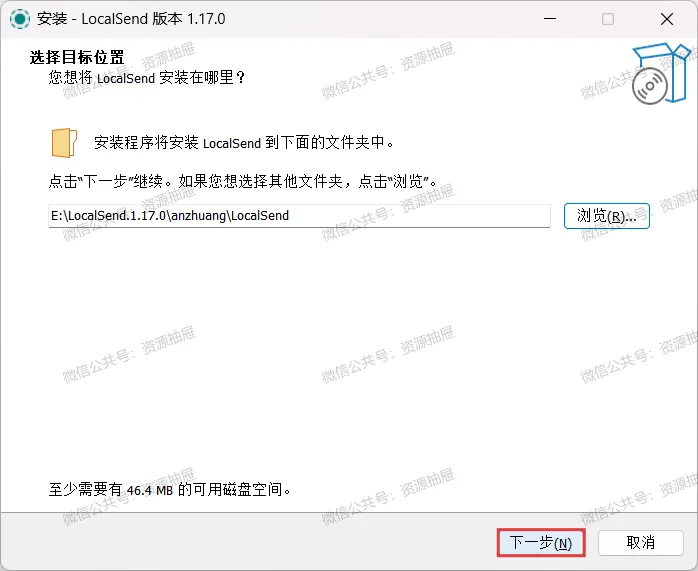The width and height of the screenshot is (698, 571).
Task: Click the text 您想将 LocalSend 安装在哪里？
Action: pyautogui.click(x=147, y=78)
